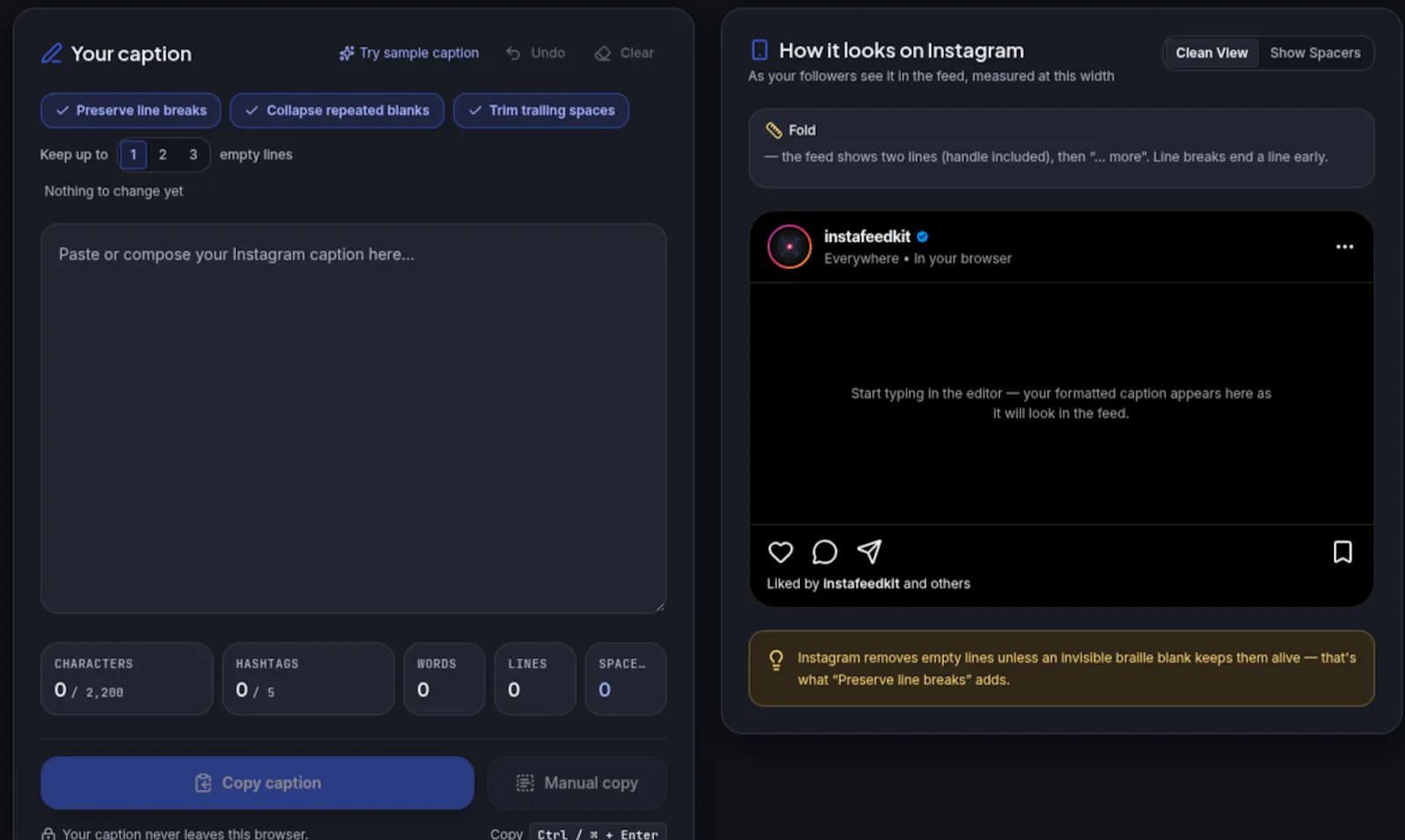Image resolution: width=1405 pixels, height=840 pixels.
Task: Click the Undo button label
Action: (x=548, y=54)
